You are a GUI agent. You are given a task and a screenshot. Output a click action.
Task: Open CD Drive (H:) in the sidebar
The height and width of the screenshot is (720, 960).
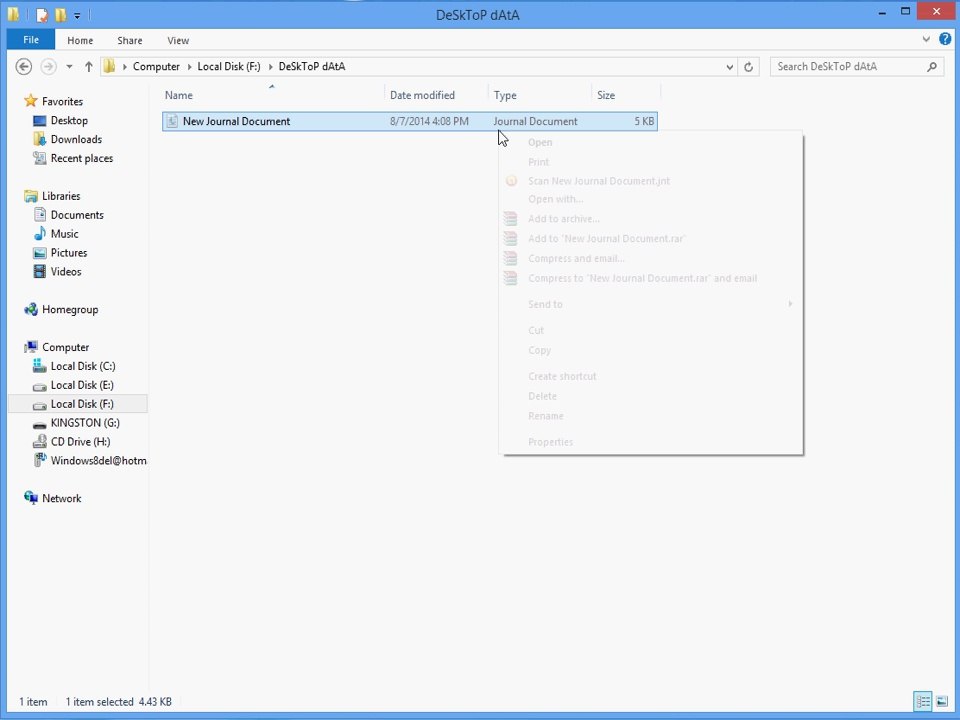[x=80, y=442]
